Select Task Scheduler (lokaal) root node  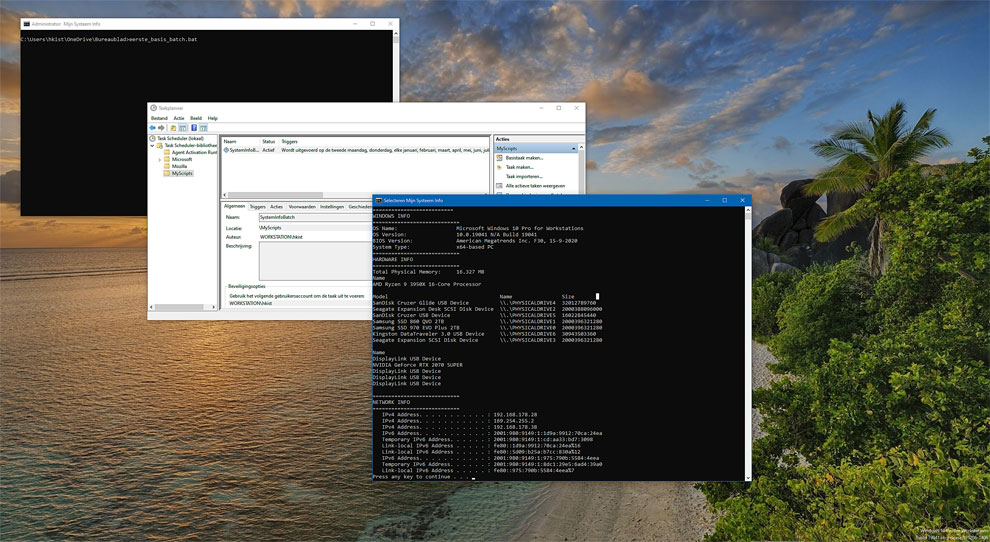(x=180, y=138)
